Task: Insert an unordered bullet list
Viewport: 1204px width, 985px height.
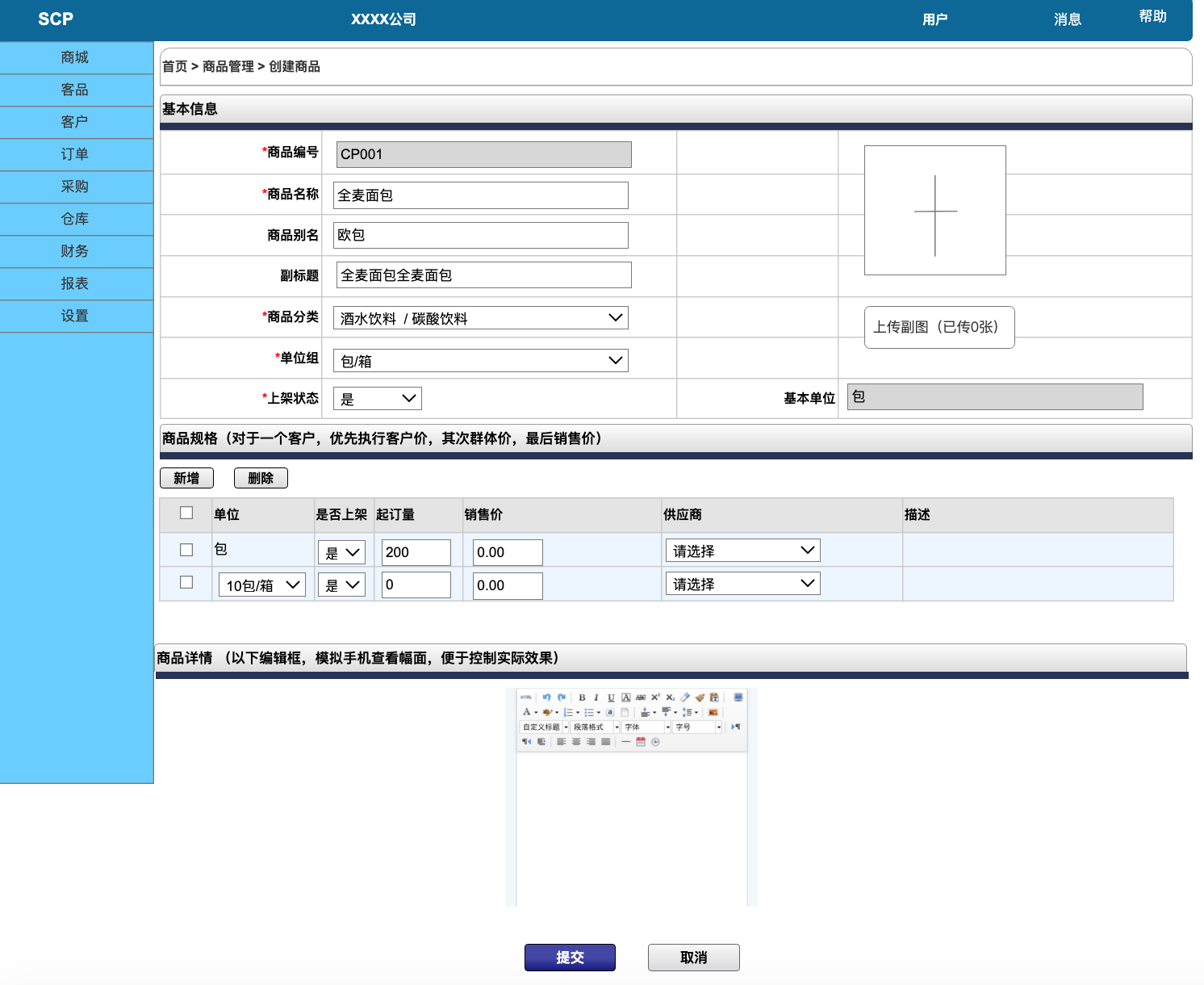Action: pos(590,712)
